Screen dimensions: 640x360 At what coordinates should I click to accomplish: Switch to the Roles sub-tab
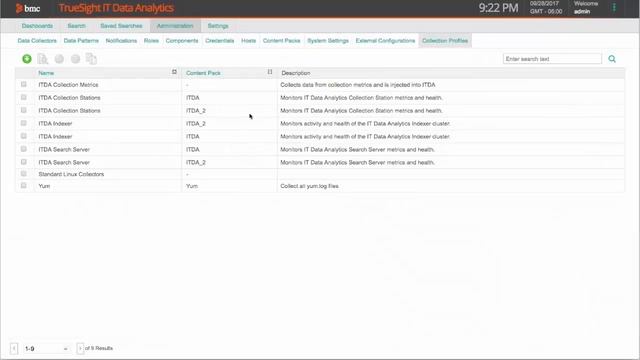(151, 40)
